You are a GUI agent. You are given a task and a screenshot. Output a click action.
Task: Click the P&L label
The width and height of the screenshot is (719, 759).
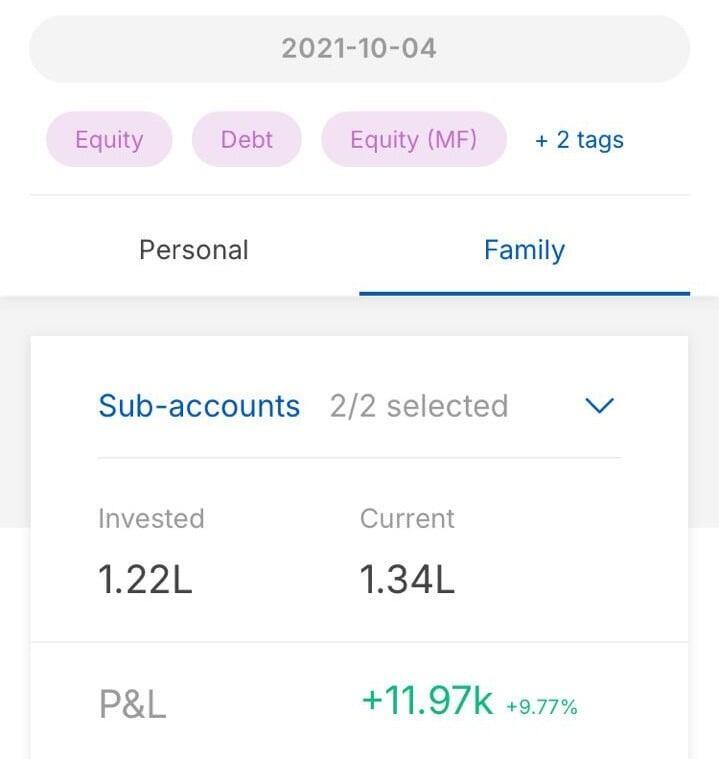click(132, 705)
